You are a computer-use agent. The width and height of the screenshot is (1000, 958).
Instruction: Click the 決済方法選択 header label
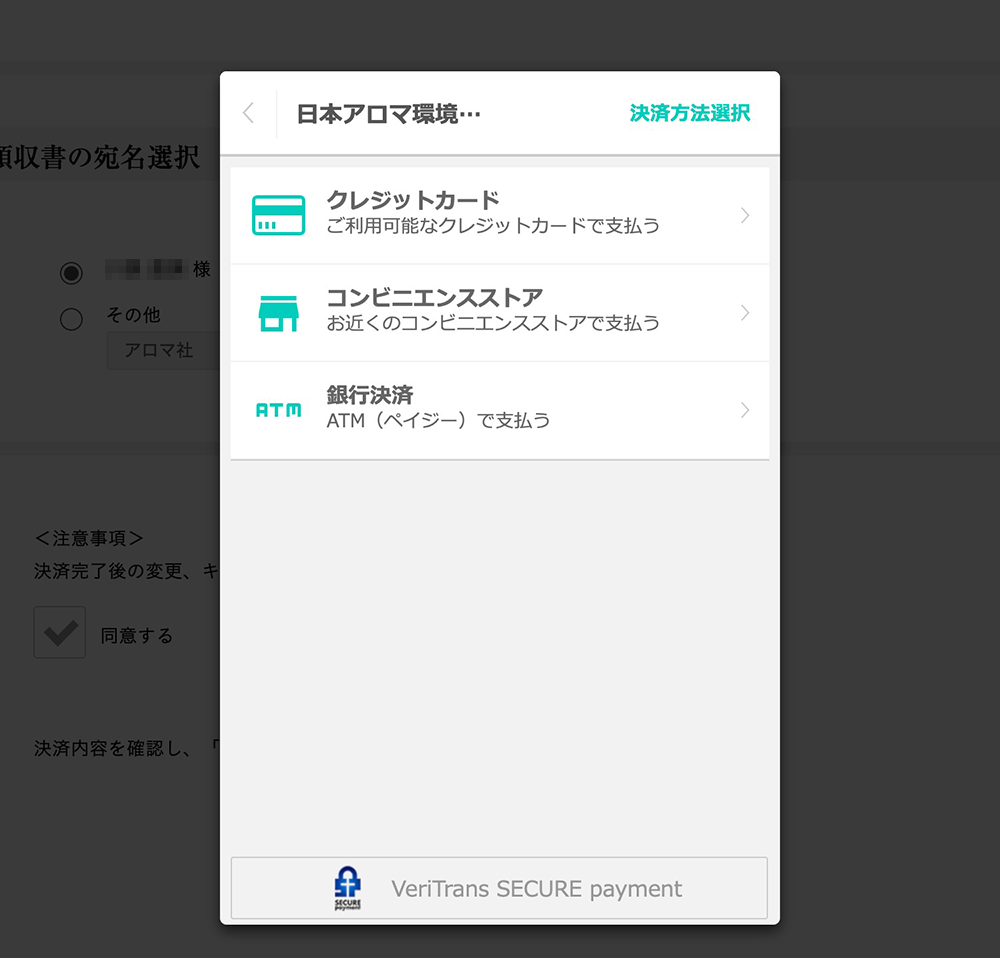(690, 113)
